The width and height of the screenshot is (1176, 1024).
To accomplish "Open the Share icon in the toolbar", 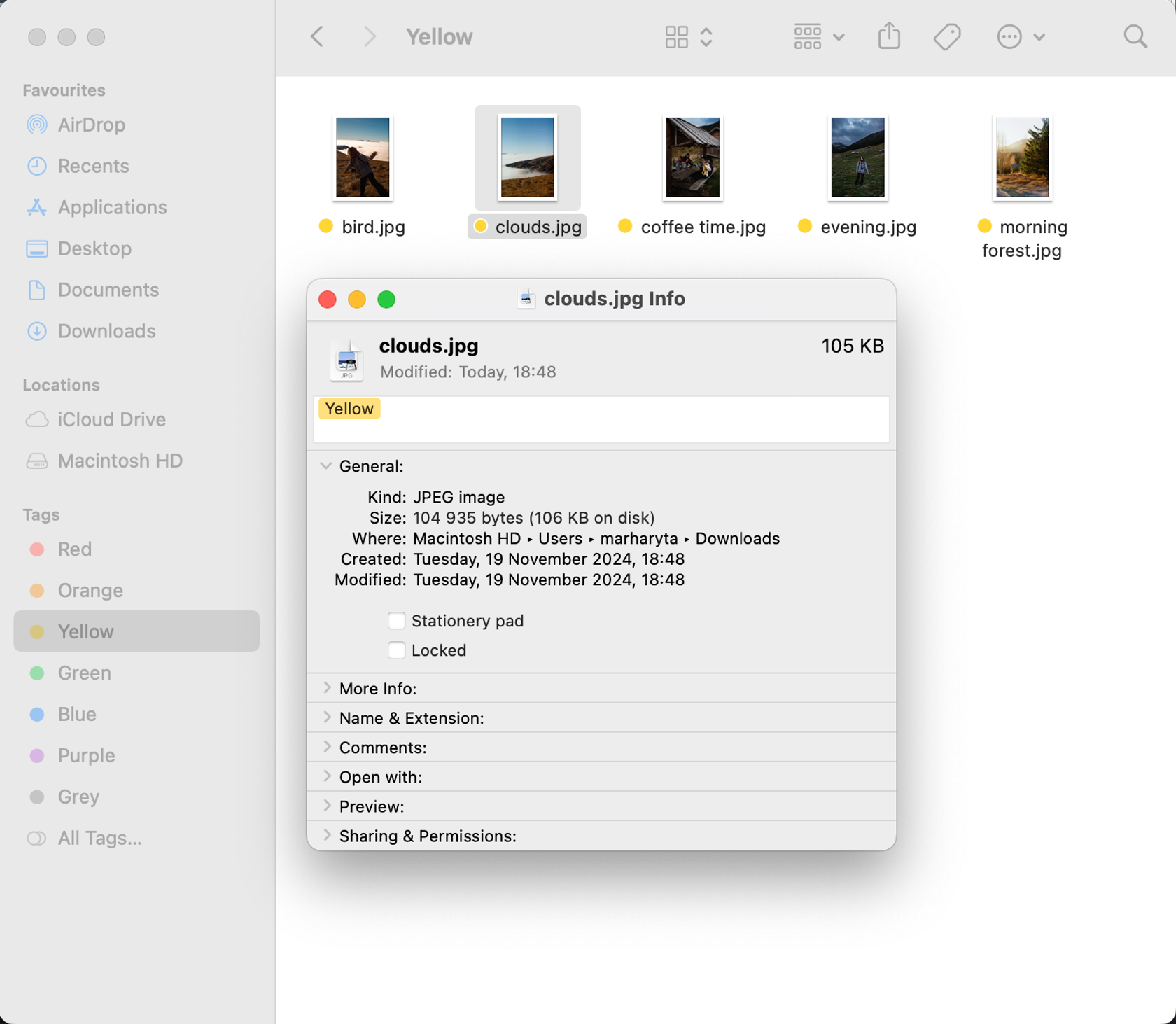I will (x=888, y=36).
